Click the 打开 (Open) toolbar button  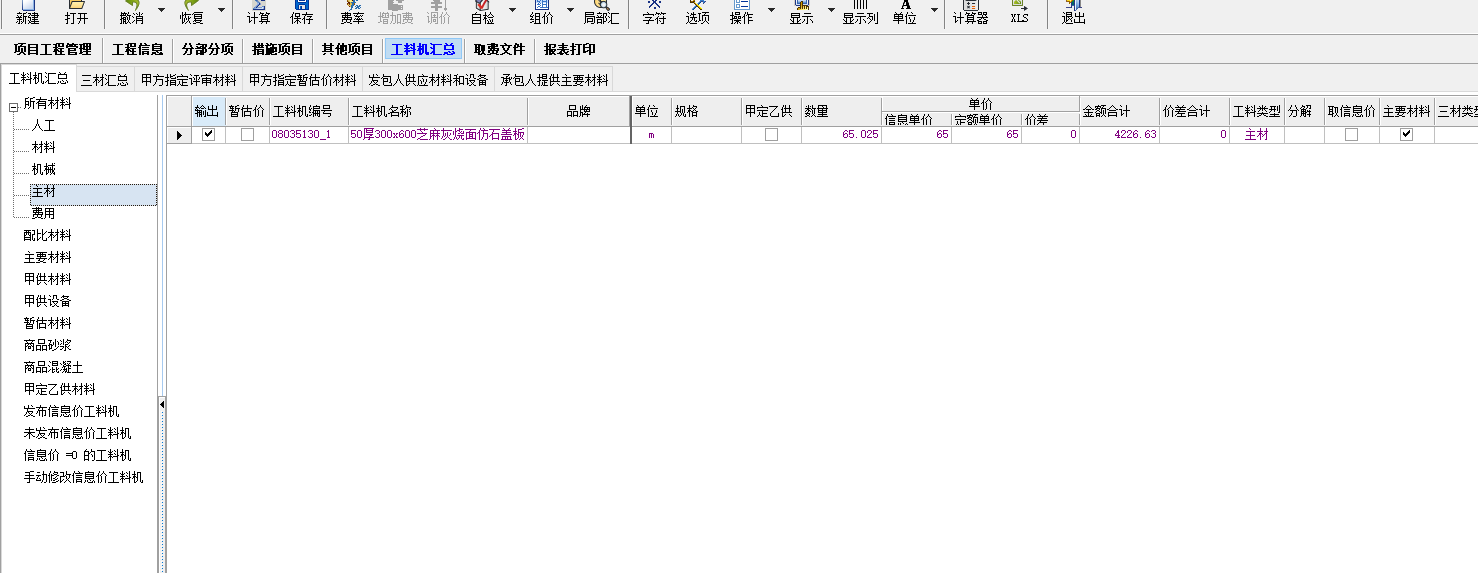pyautogui.click(x=76, y=13)
